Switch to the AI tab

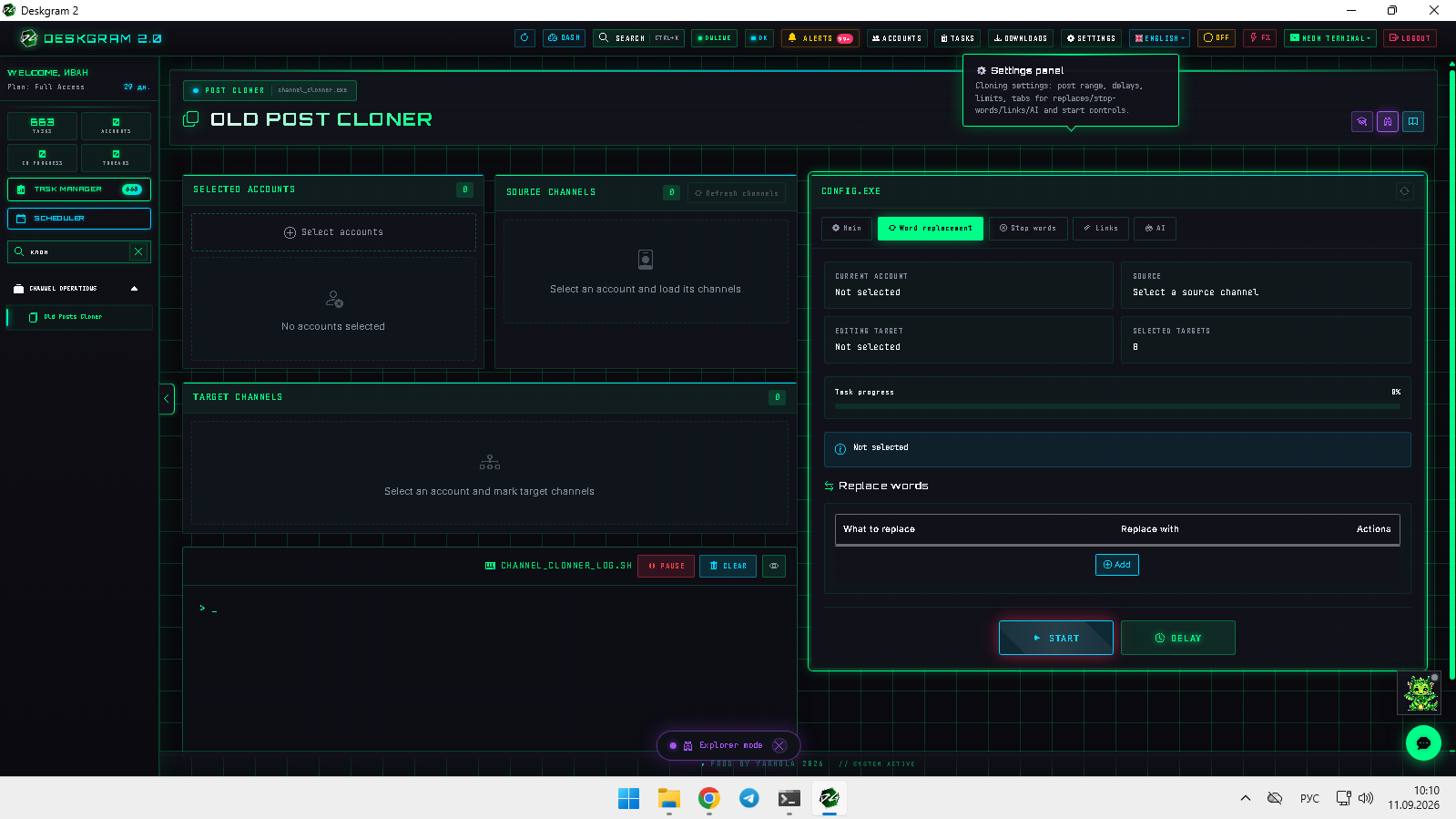[x=1155, y=229]
